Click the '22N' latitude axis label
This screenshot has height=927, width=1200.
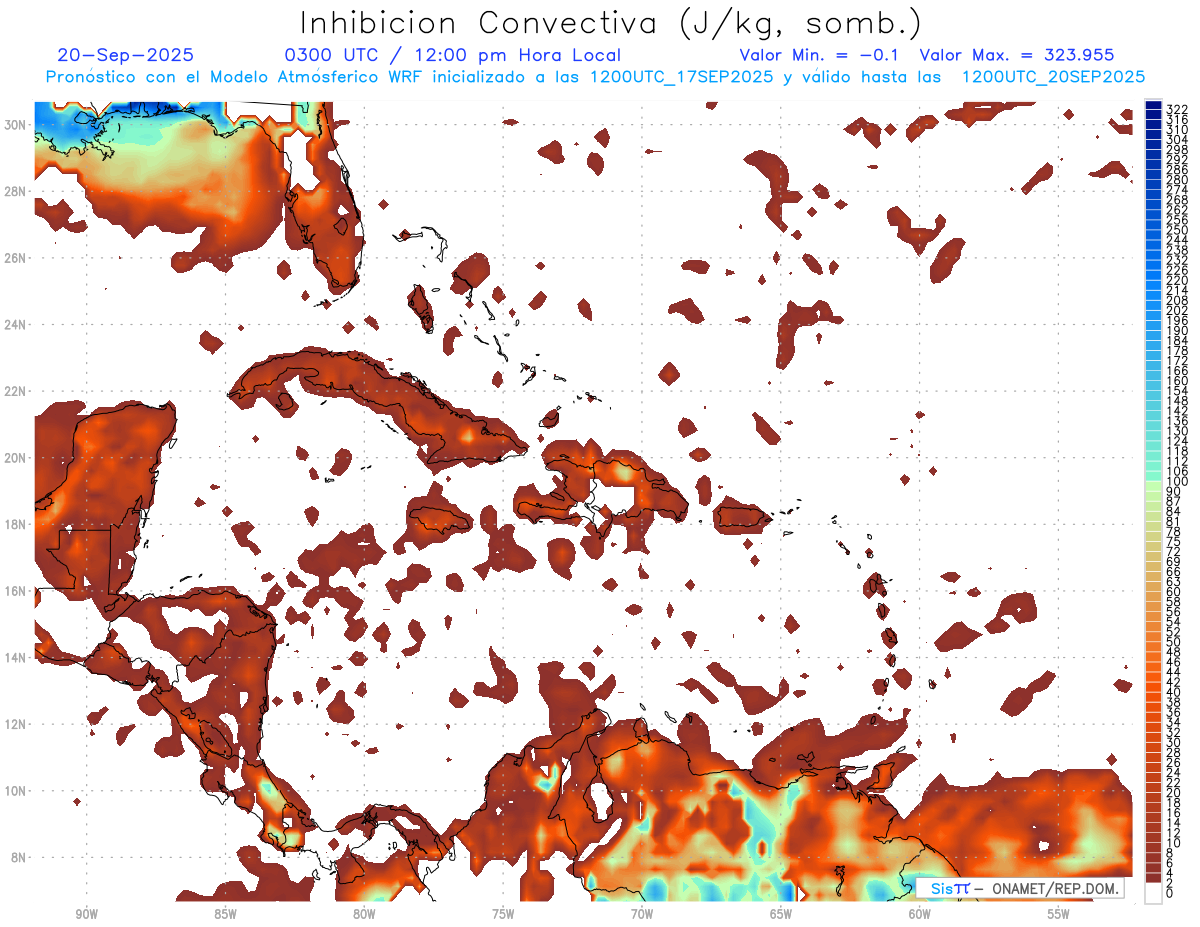click(x=17, y=391)
